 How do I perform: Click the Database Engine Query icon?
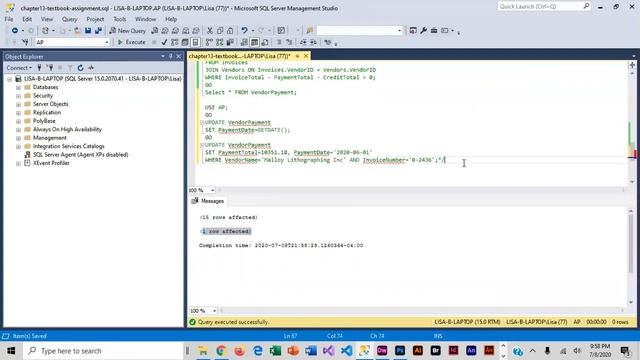(155, 31)
